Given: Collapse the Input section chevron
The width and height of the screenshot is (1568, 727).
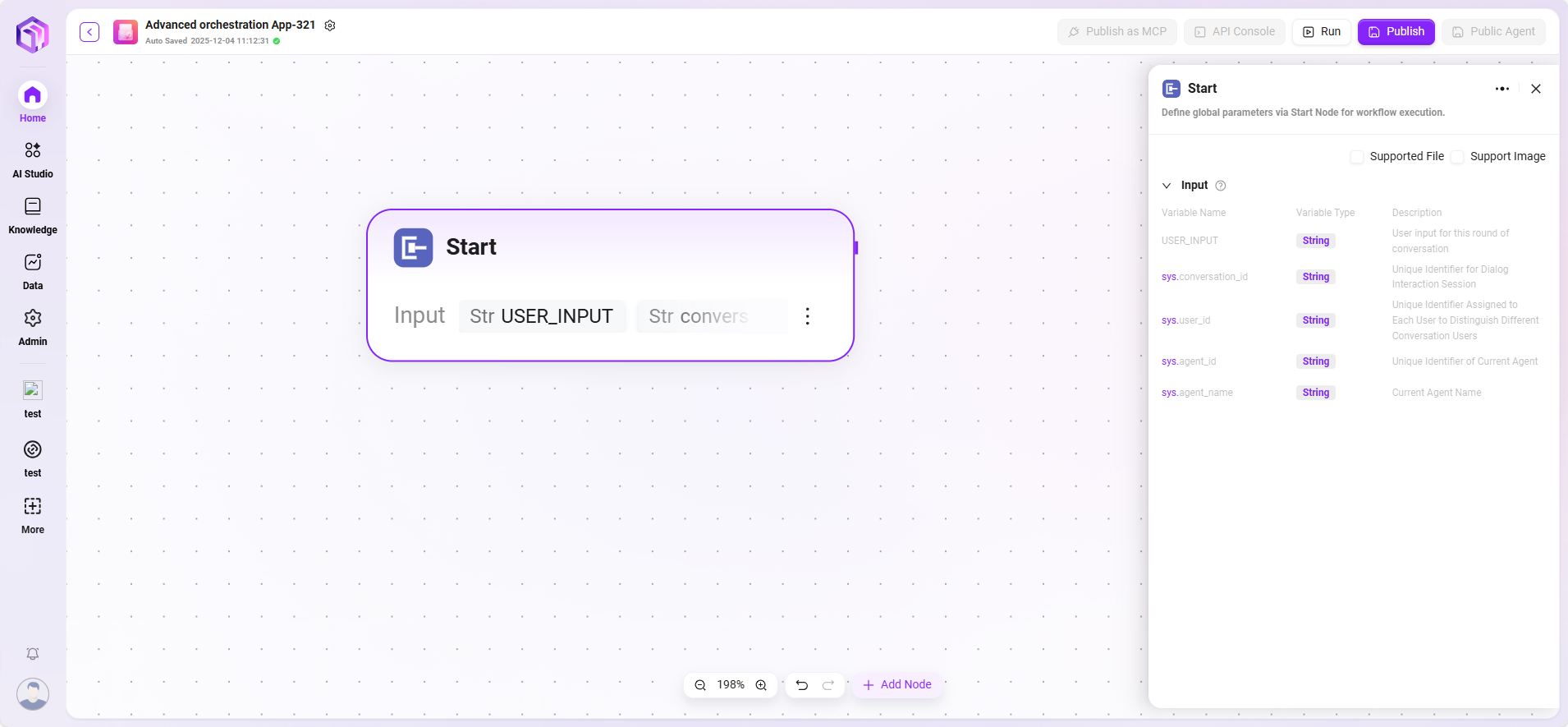Looking at the screenshot, I should pyautogui.click(x=1167, y=186).
